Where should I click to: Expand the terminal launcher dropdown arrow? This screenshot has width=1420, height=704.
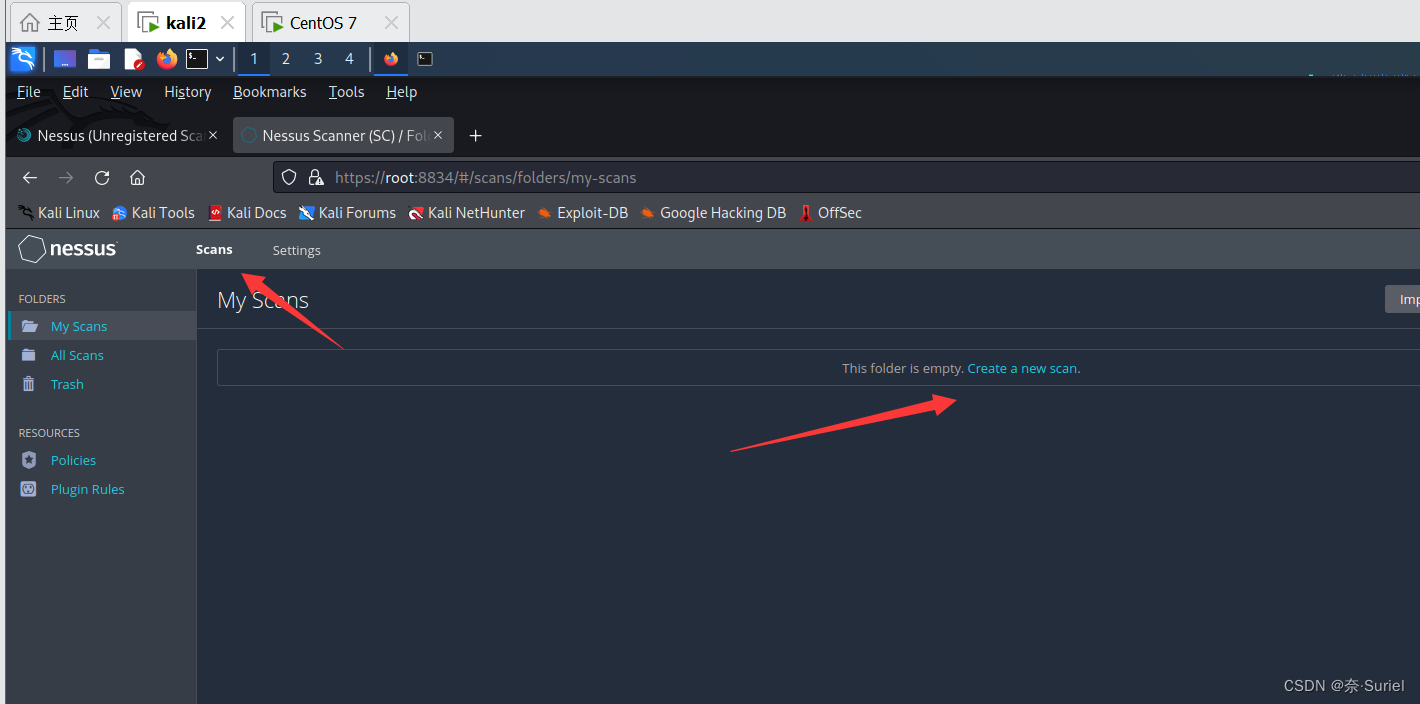[220, 59]
